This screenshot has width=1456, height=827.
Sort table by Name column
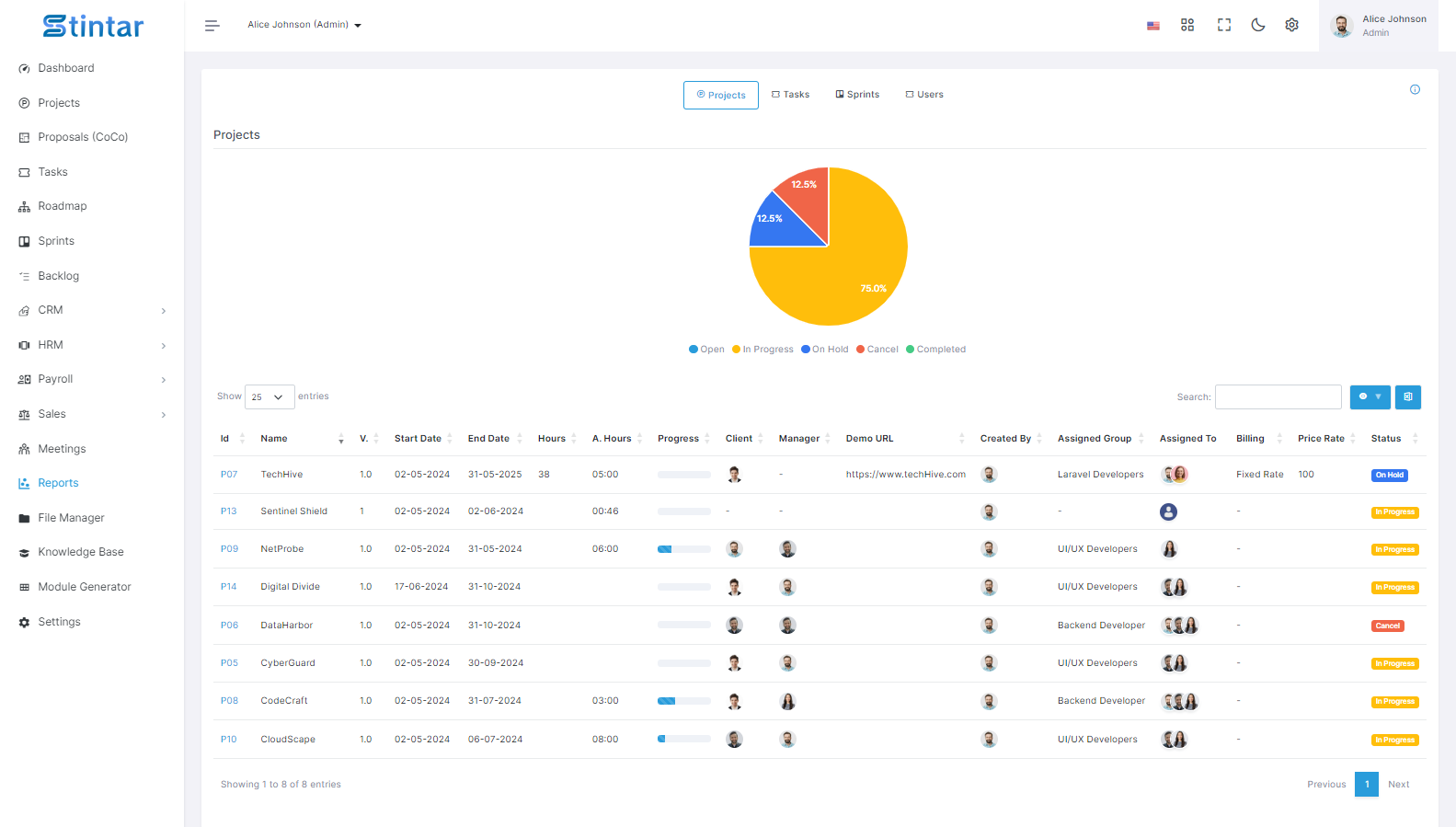pyautogui.click(x=302, y=439)
